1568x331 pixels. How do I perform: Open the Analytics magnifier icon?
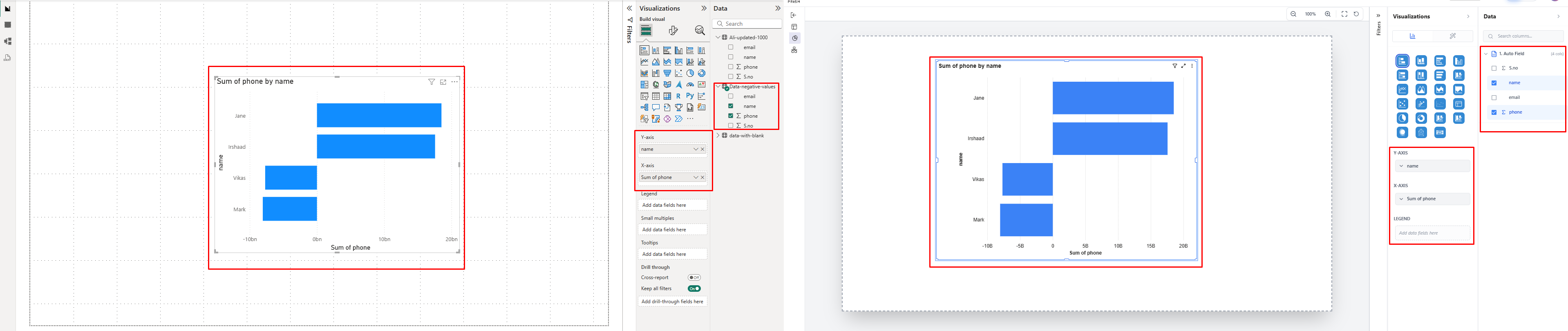click(699, 30)
